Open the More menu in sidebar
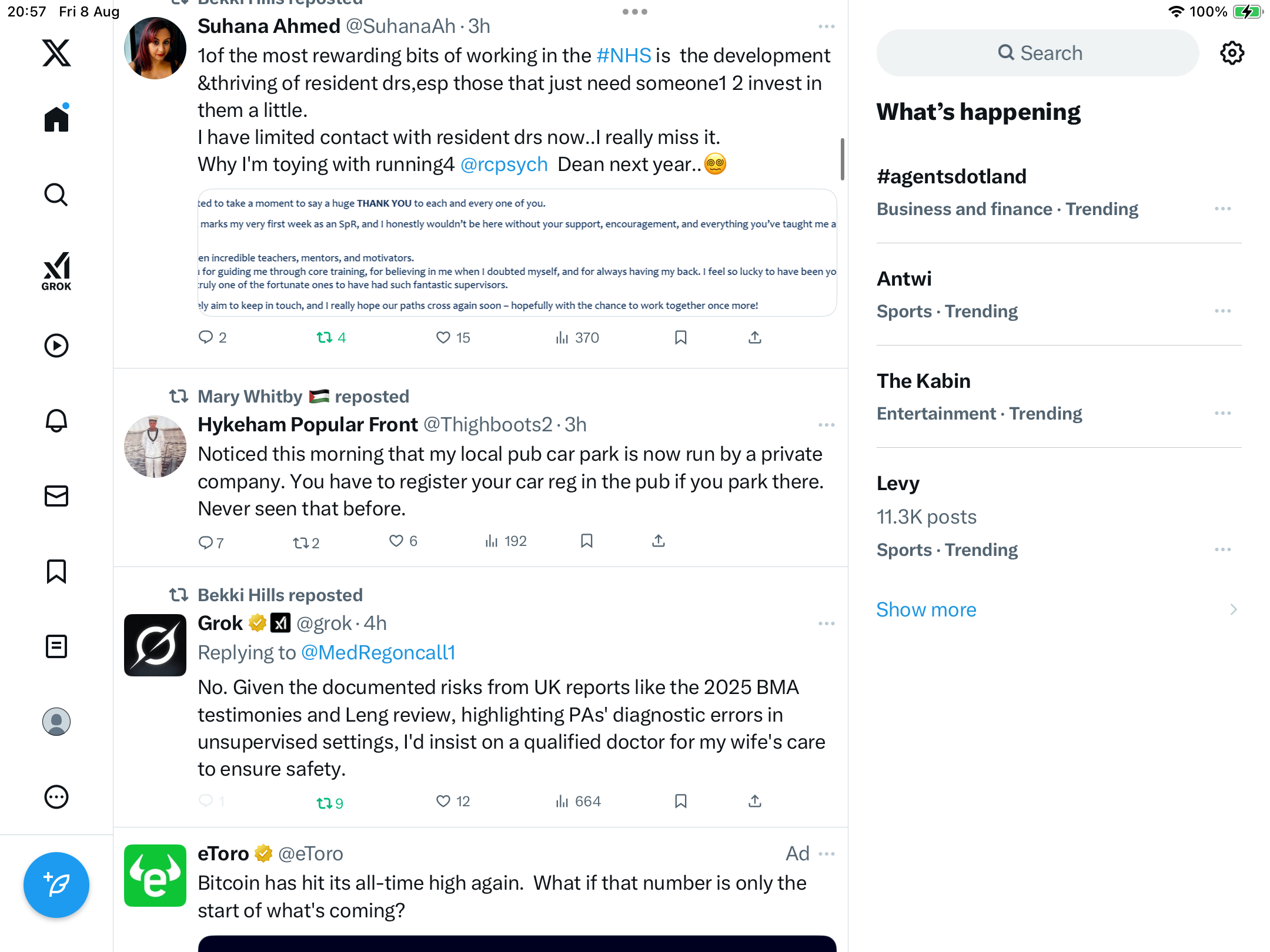This screenshot has height=952, width=1270. click(x=56, y=797)
